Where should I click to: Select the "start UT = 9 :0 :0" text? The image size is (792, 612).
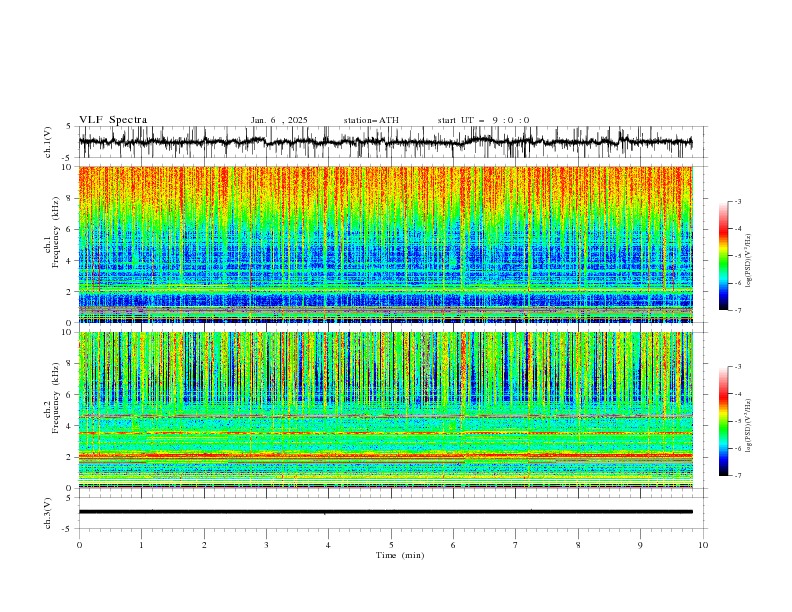point(483,120)
